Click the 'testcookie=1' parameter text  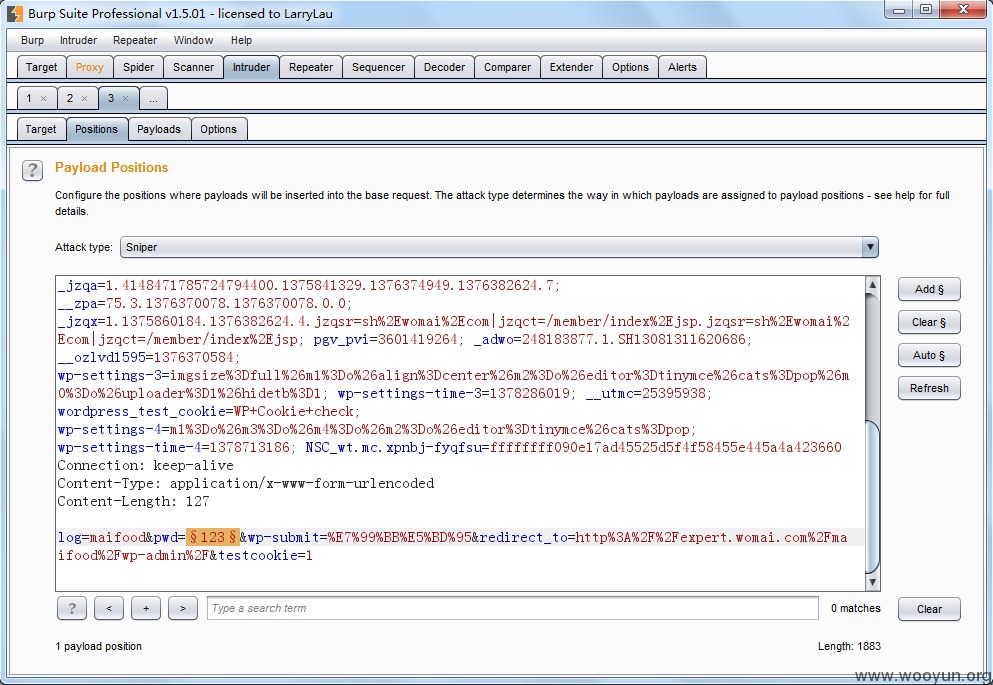[265, 555]
